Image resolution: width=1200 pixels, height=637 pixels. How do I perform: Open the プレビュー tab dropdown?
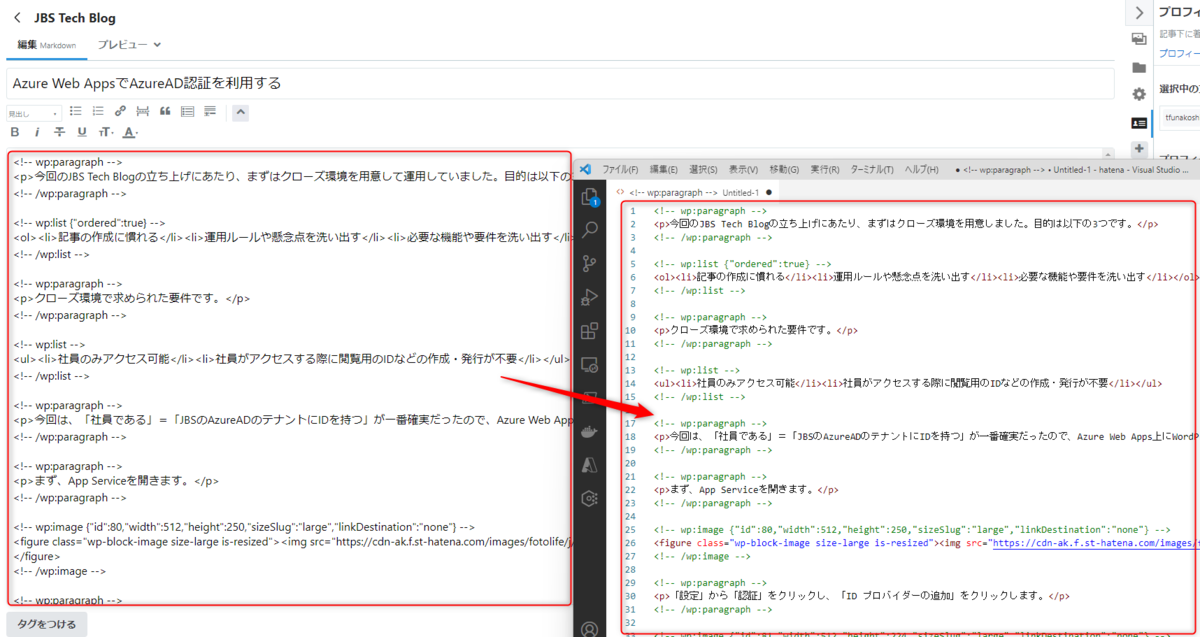pos(129,45)
